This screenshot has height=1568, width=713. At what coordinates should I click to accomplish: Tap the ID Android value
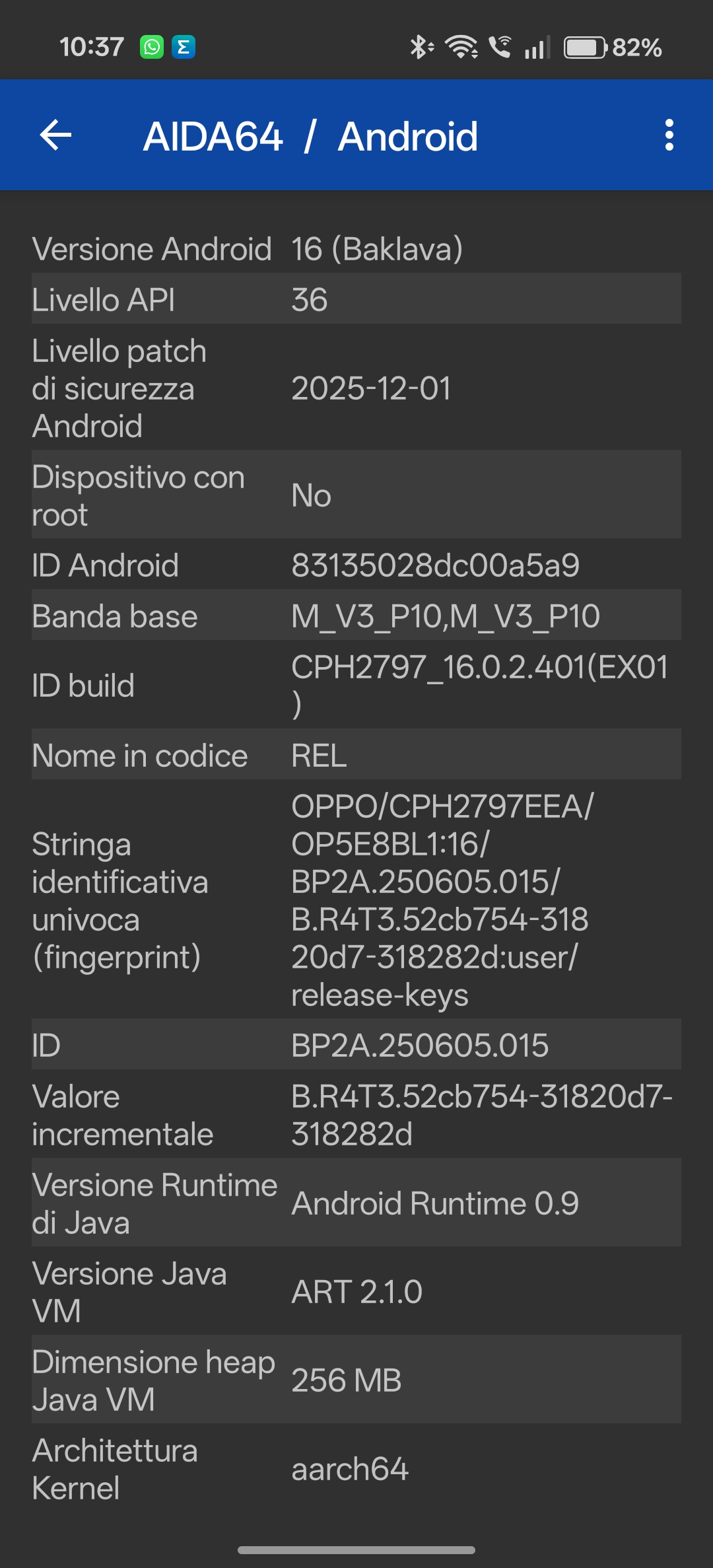[x=435, y=565]
